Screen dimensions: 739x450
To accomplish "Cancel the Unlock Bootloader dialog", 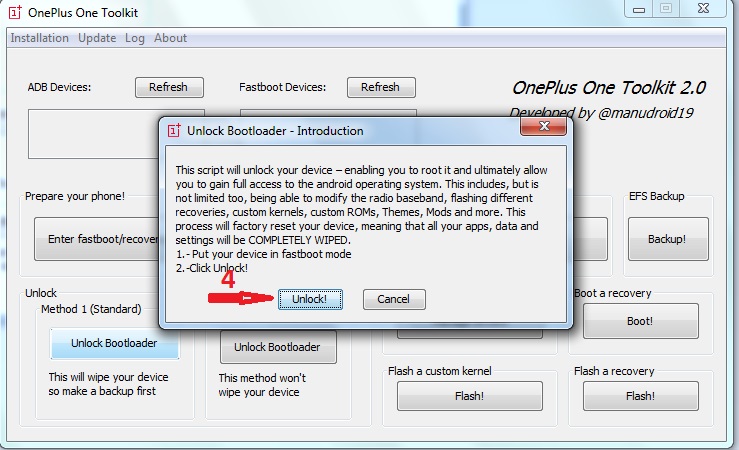I will point(394,299).
